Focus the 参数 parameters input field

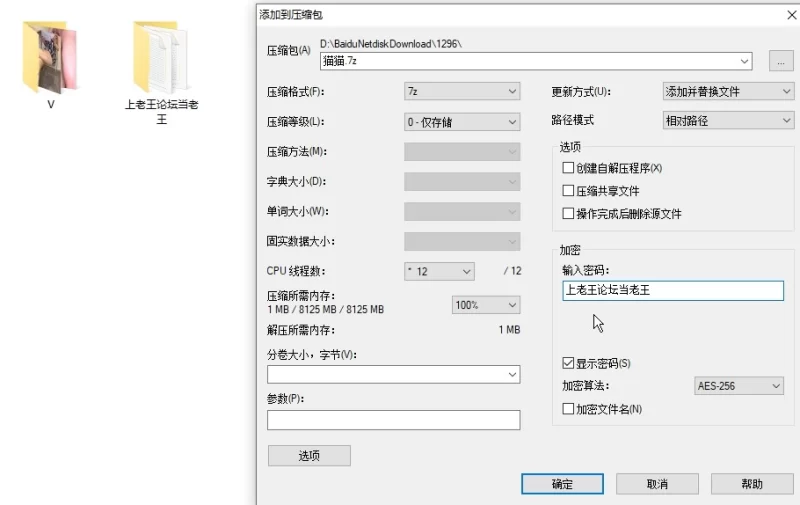pos(393,420)
